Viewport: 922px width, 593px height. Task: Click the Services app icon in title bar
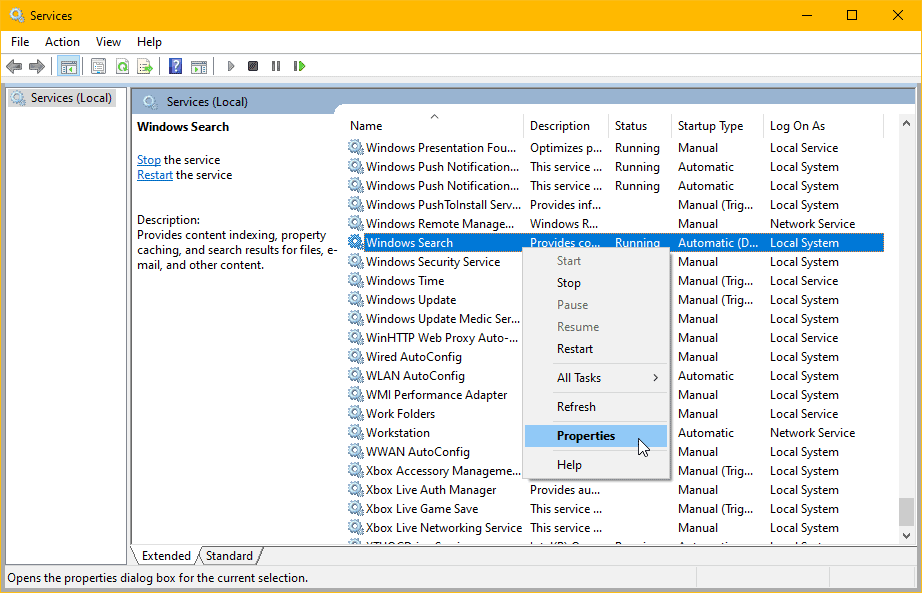(17, 15)
